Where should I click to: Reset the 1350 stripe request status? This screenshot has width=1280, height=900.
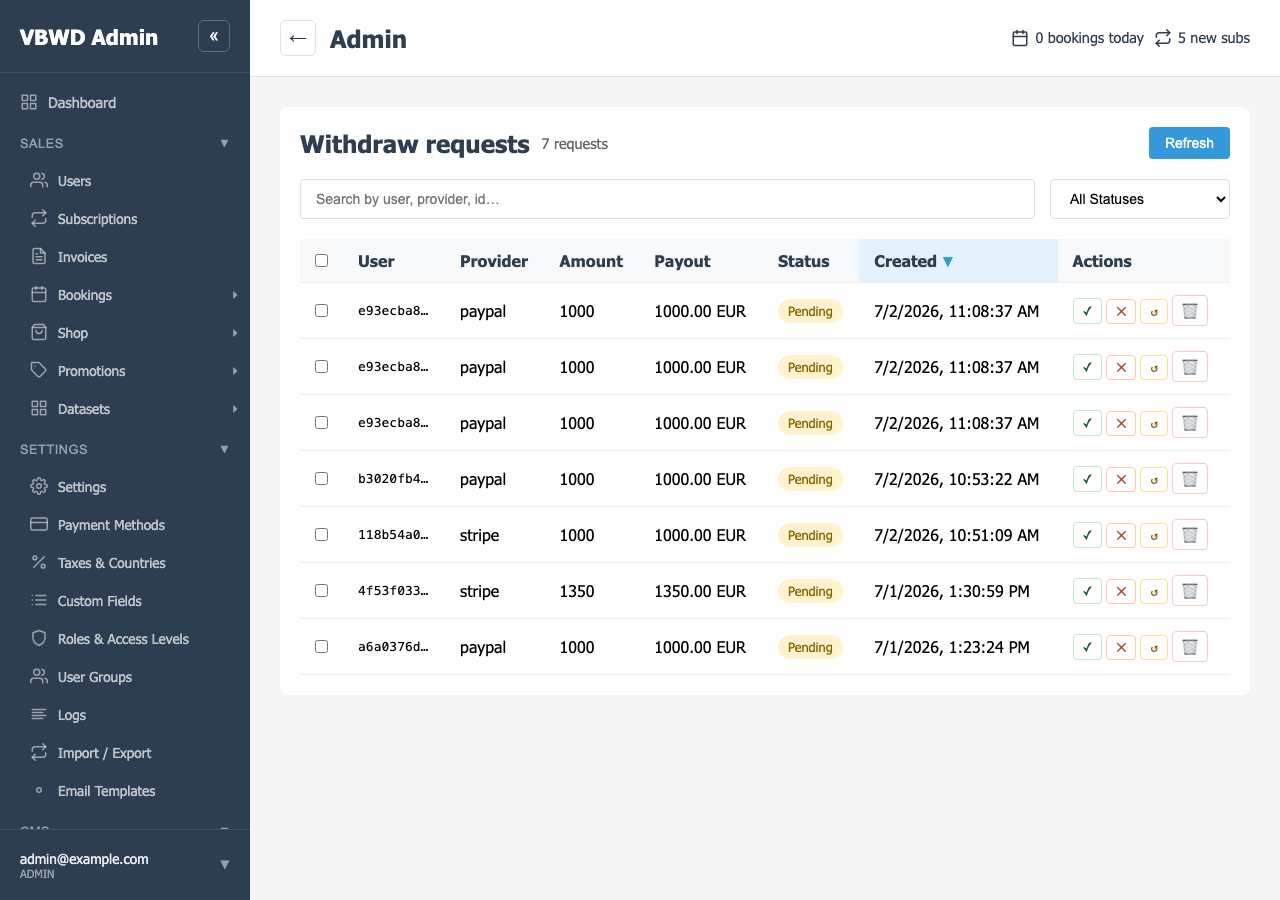[1154, 591]
